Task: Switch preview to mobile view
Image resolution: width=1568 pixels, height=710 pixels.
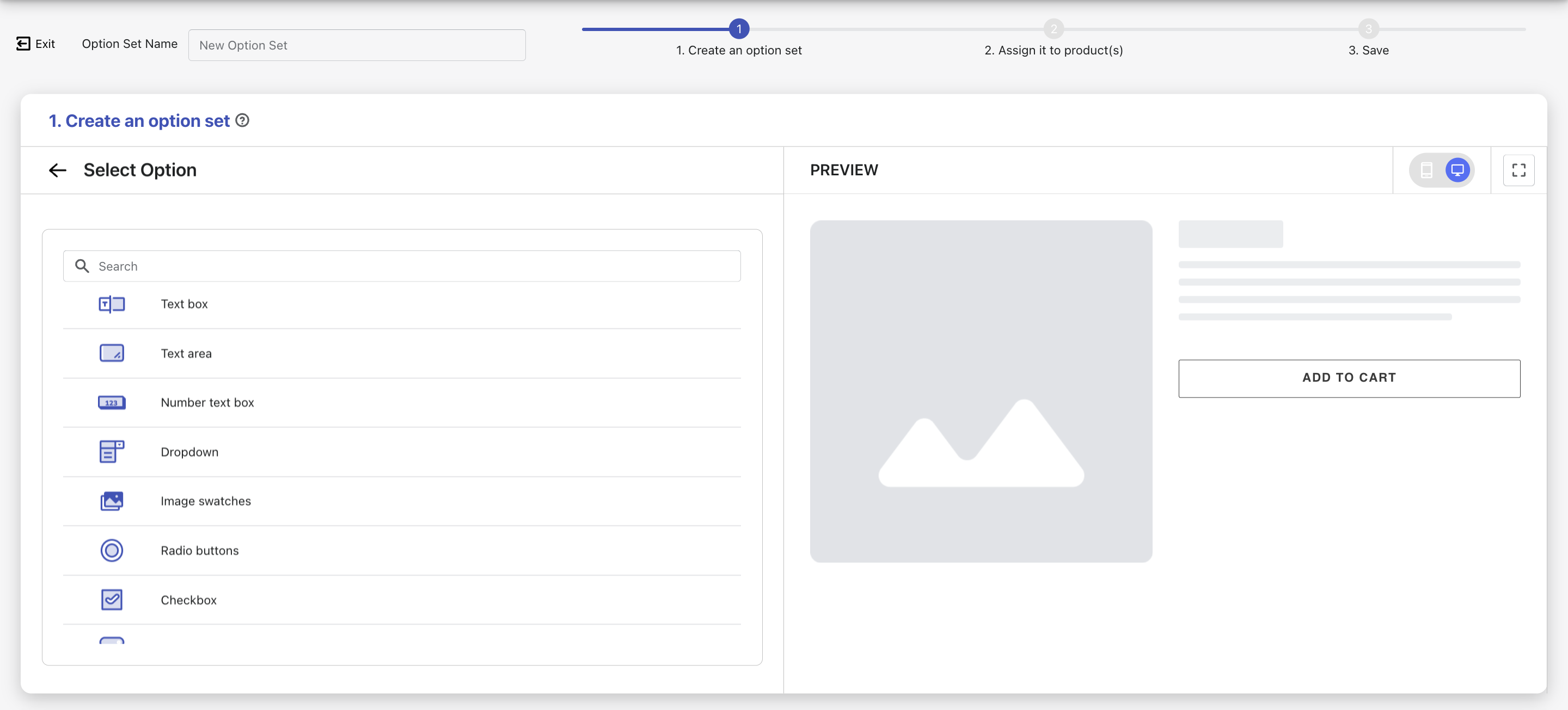Action: [1426, 170]
